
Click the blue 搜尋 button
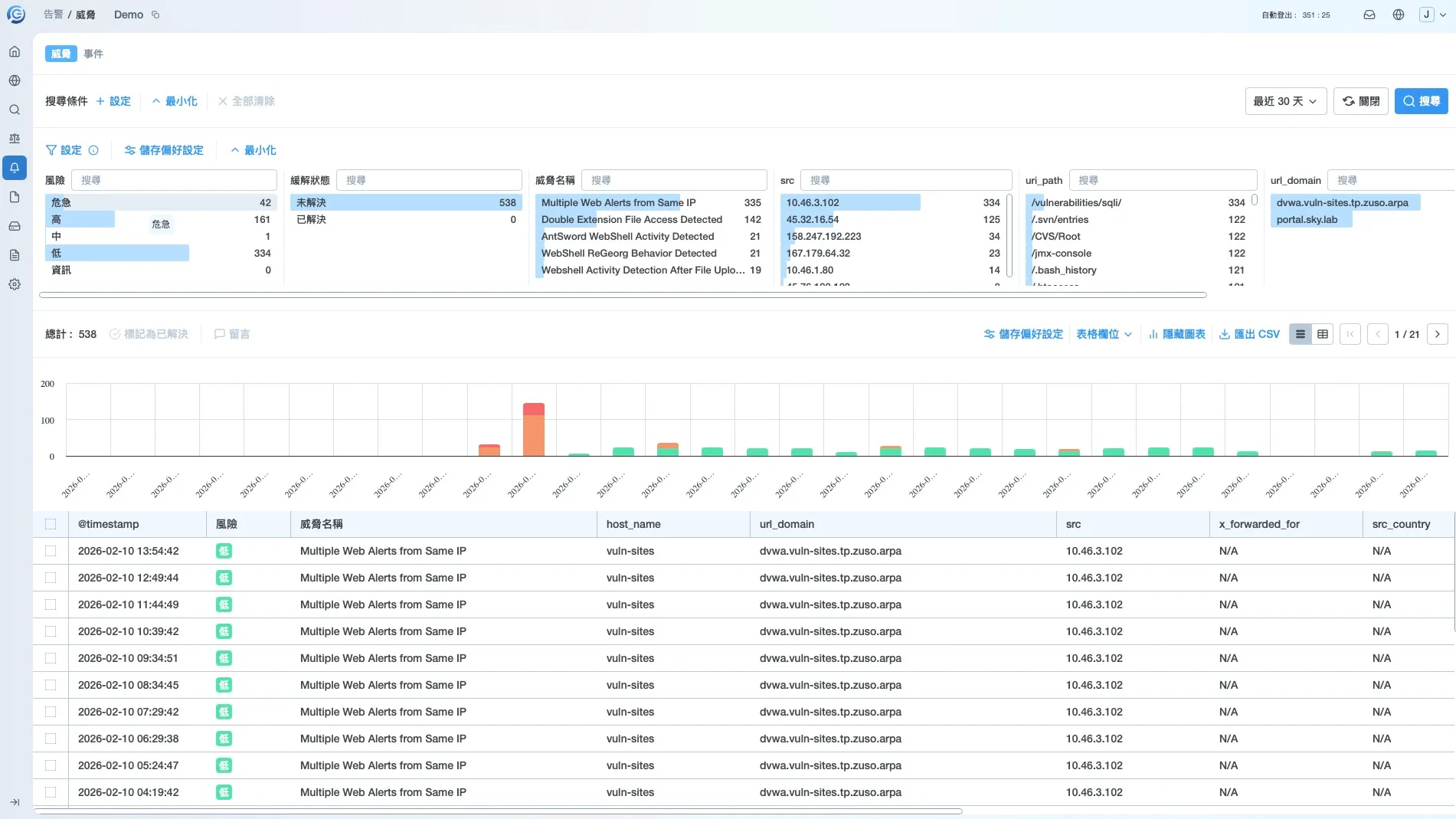pos(1422,101)
